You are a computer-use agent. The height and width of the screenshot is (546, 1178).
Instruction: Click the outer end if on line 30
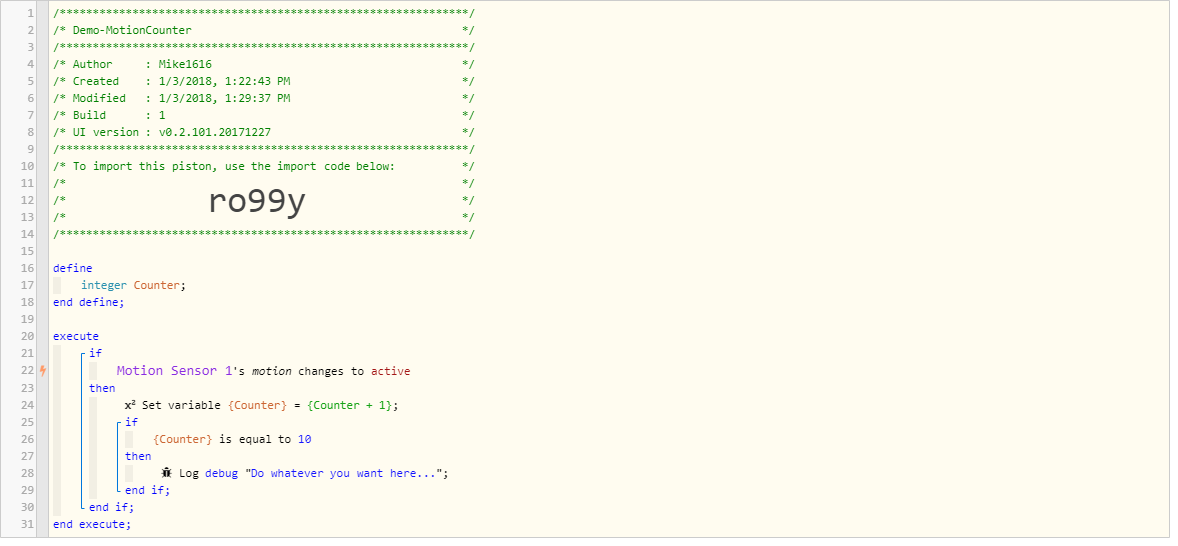112,508
